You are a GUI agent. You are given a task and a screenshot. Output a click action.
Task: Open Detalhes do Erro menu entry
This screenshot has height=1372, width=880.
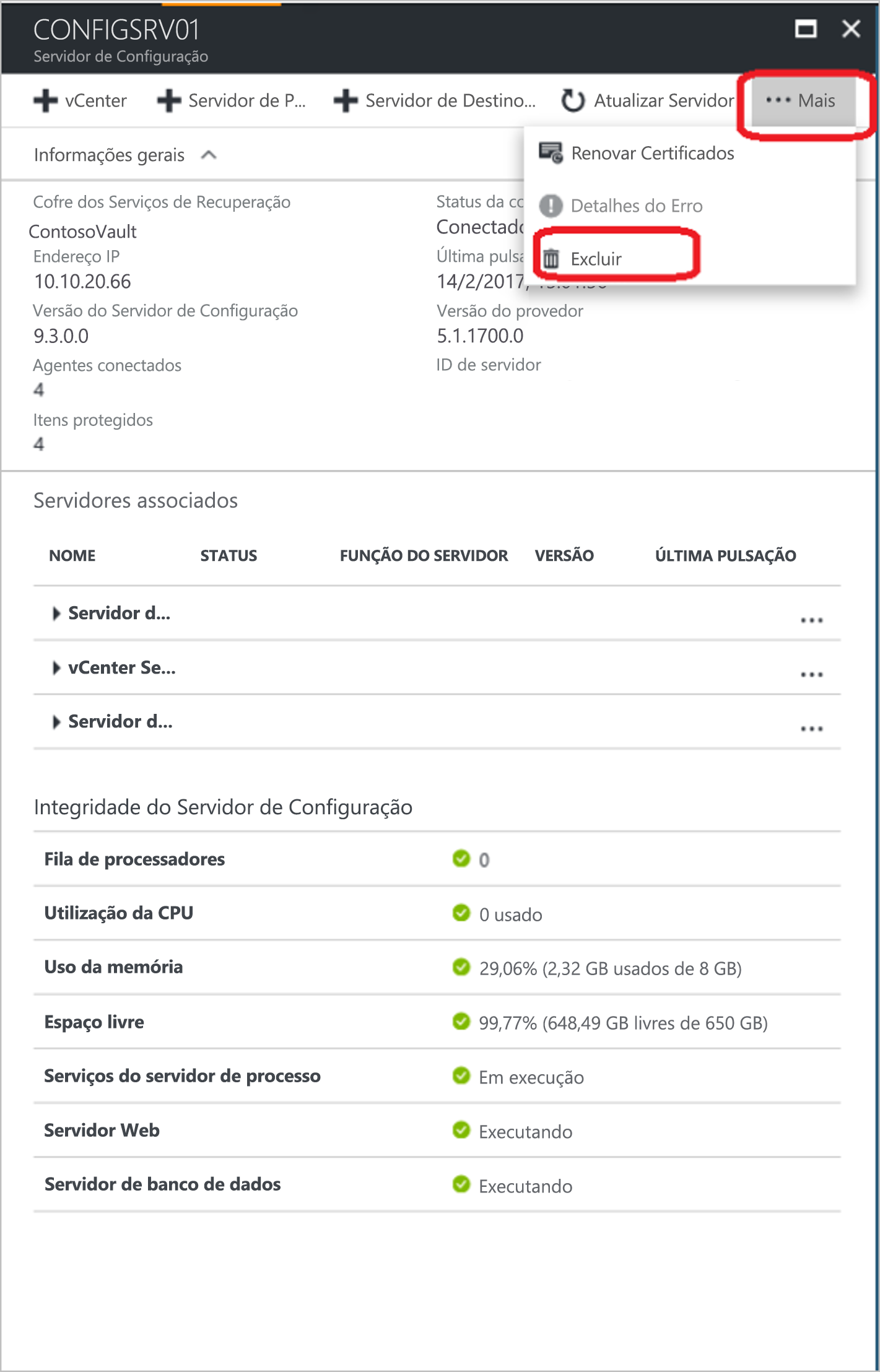click(x=637, y=206)
